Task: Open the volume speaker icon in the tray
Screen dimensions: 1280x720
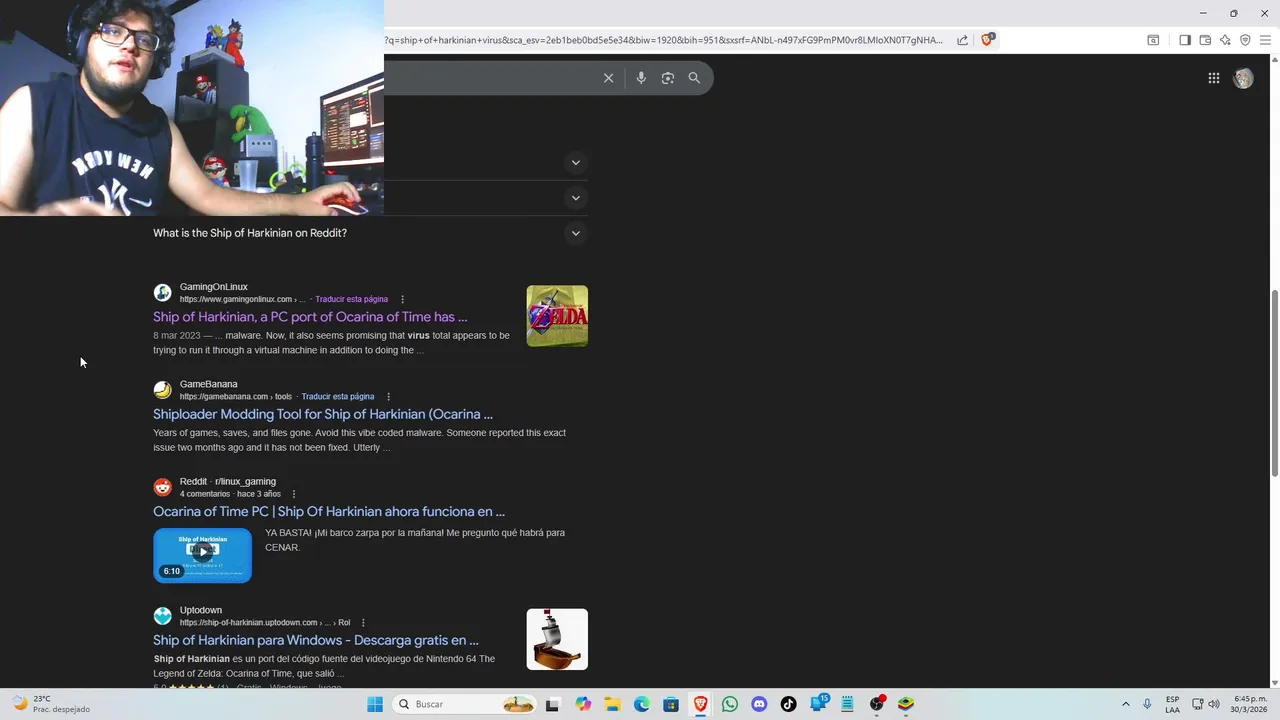Action: click(x=1214, y=704)
